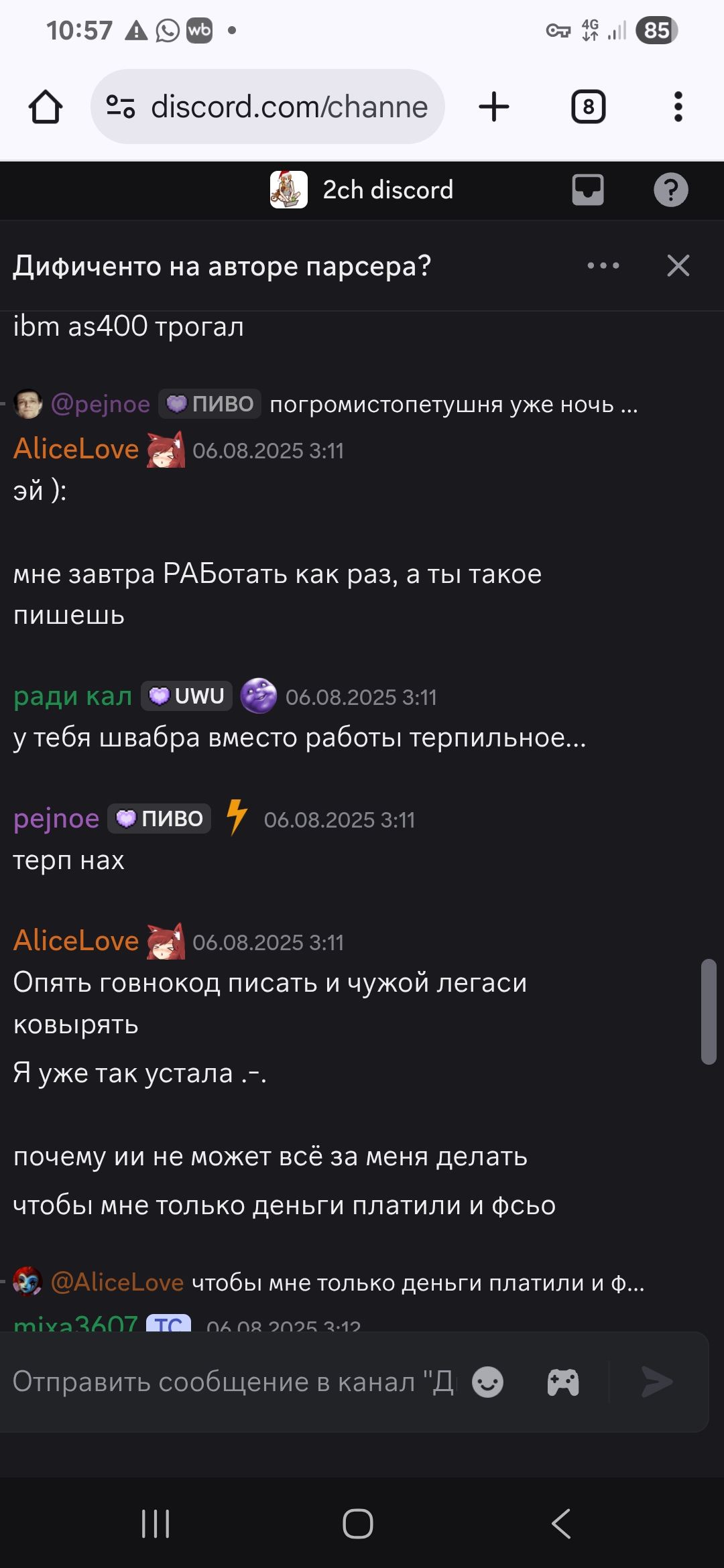Focus the message input field
The image size is (724, 1568).
click(233, 1382)
